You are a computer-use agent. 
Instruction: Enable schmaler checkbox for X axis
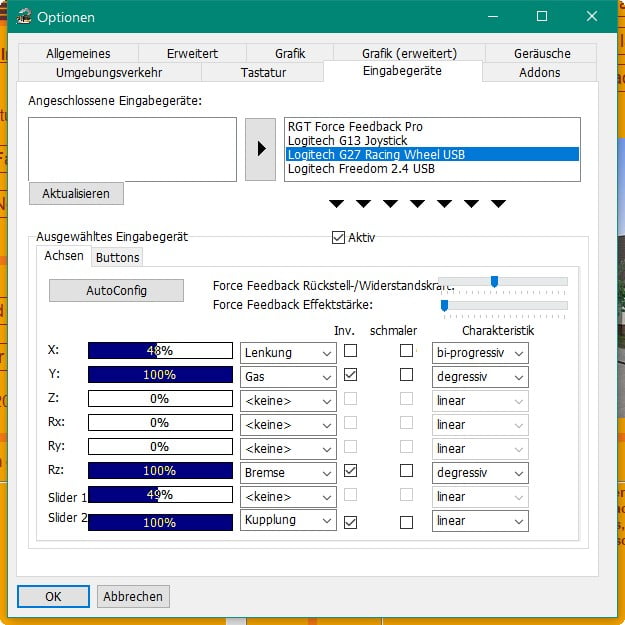pyautogui.click(x=406, y=351)
